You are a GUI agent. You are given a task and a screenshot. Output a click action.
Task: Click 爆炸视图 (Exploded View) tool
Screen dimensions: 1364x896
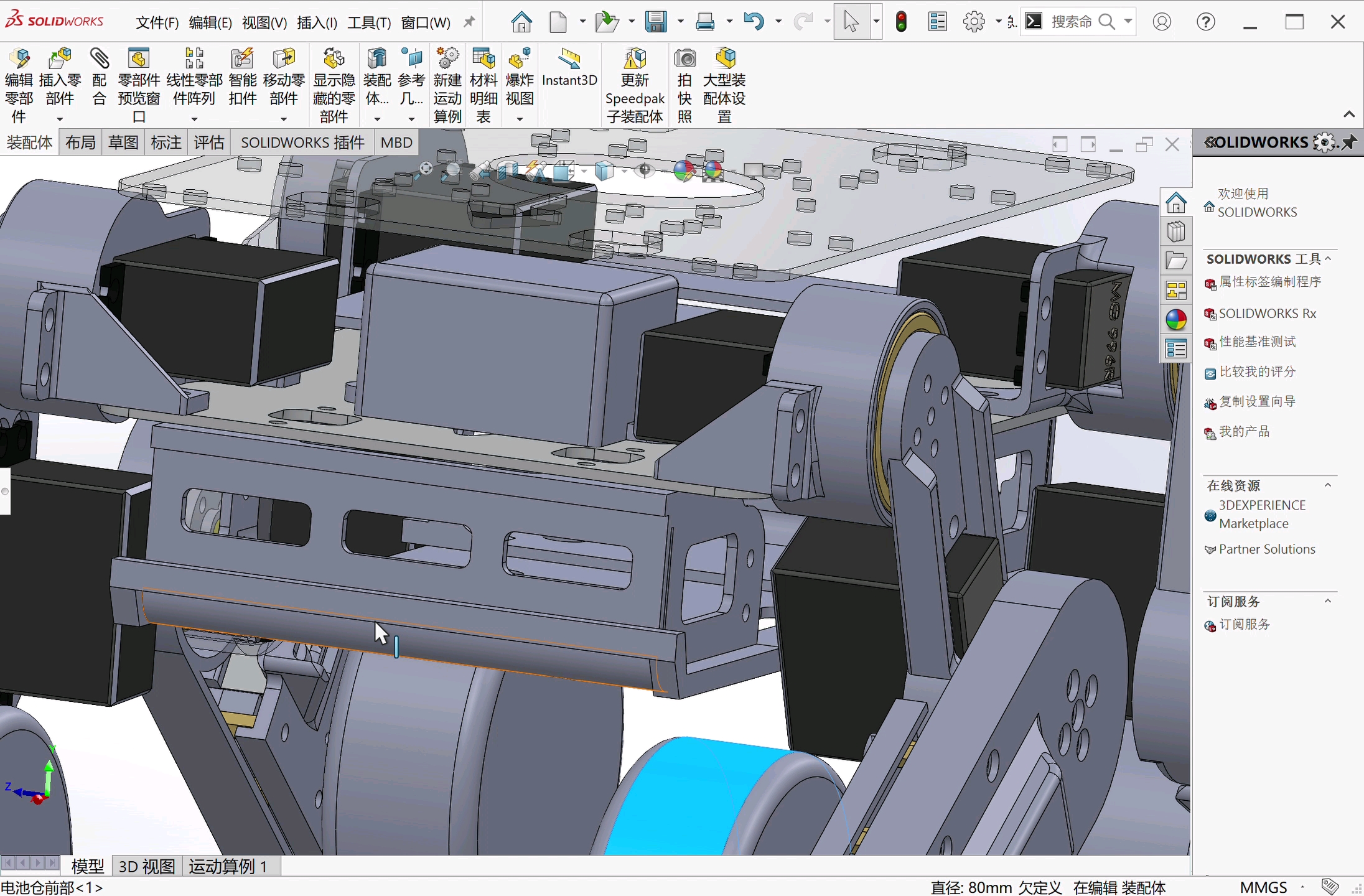point(520,77)
